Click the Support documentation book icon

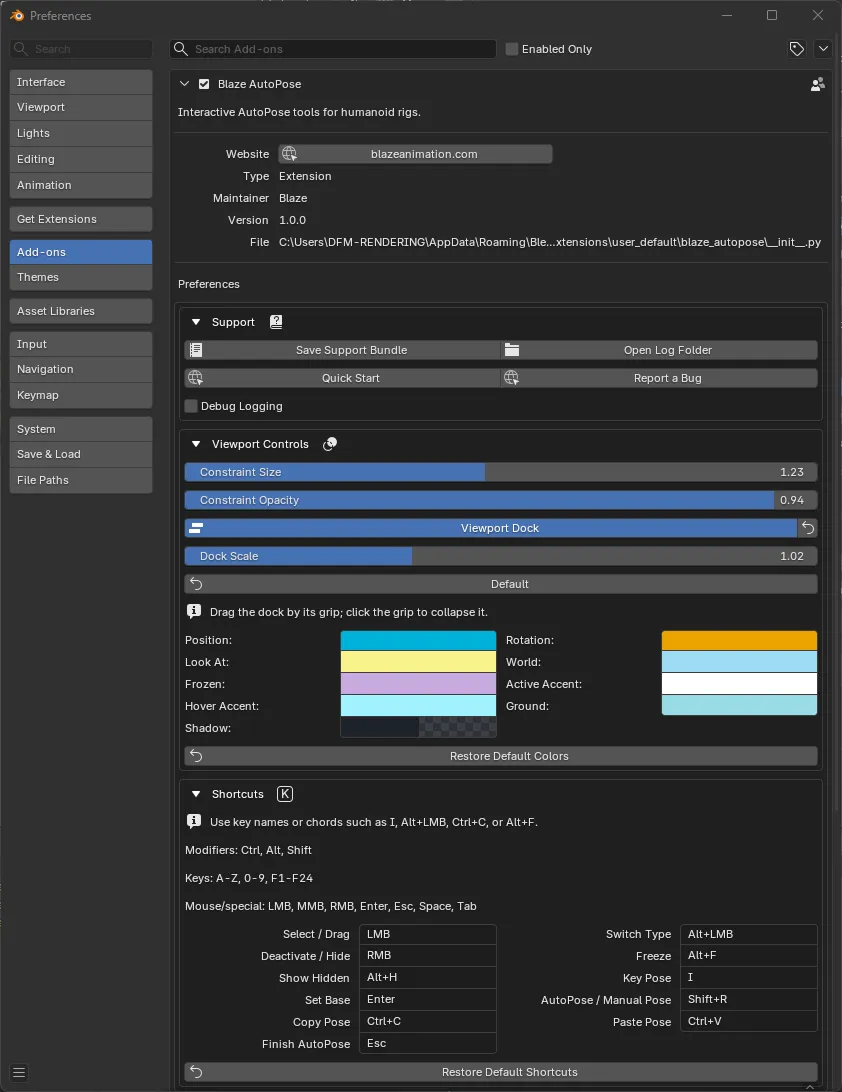pyautogui.click(x=276, y=322)
